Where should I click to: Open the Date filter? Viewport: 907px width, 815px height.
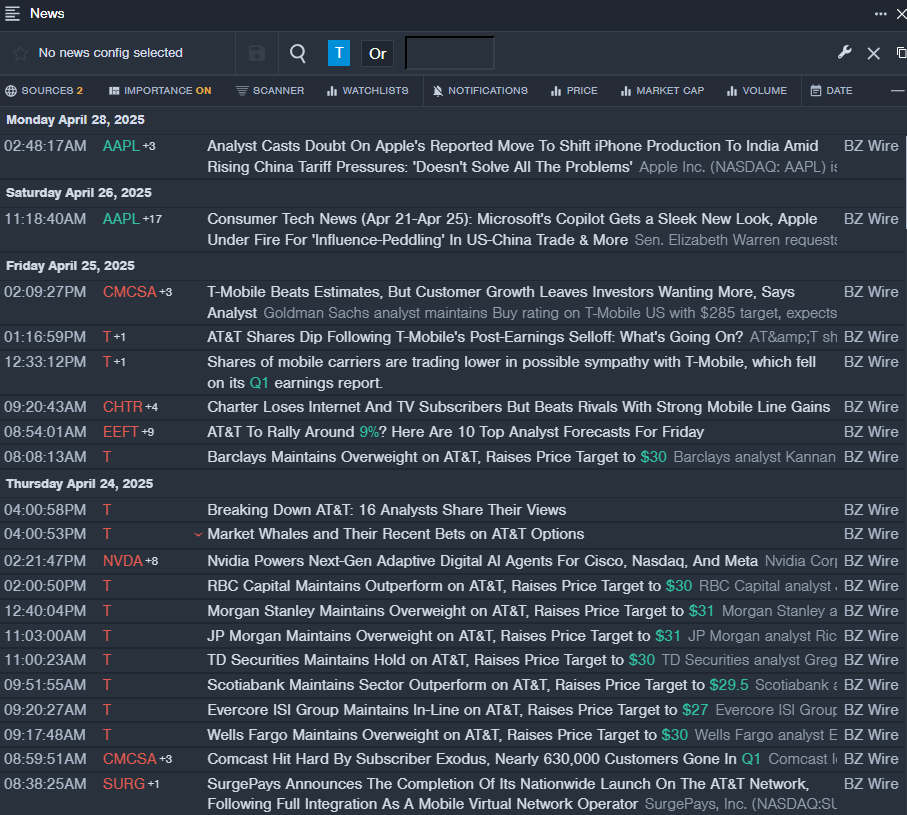click(x=831, y=91)
